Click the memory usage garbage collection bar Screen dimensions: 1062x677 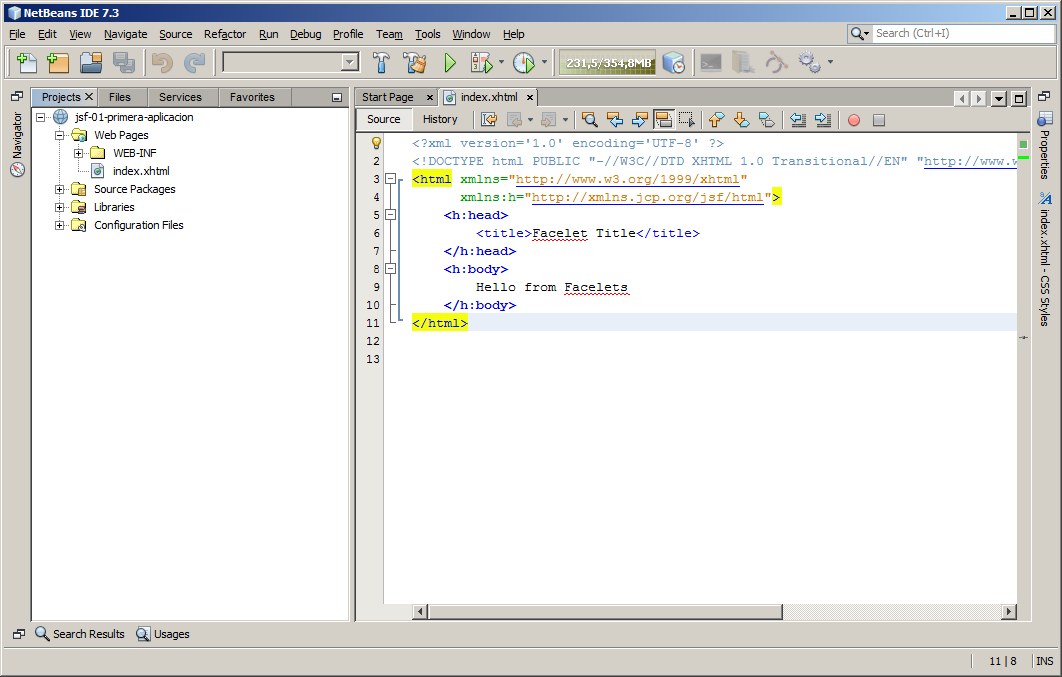(608, 63)
